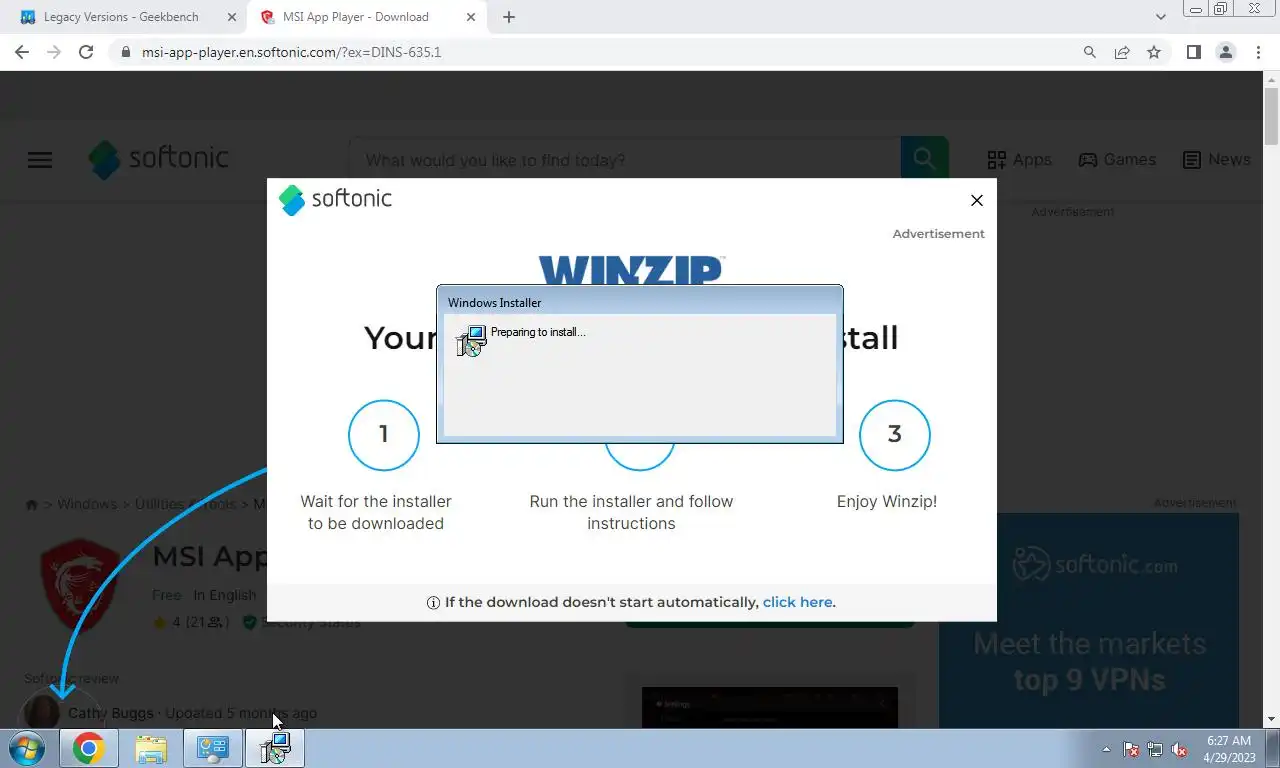Click the green search button
Screen dimensions: 1280x768
925,160
